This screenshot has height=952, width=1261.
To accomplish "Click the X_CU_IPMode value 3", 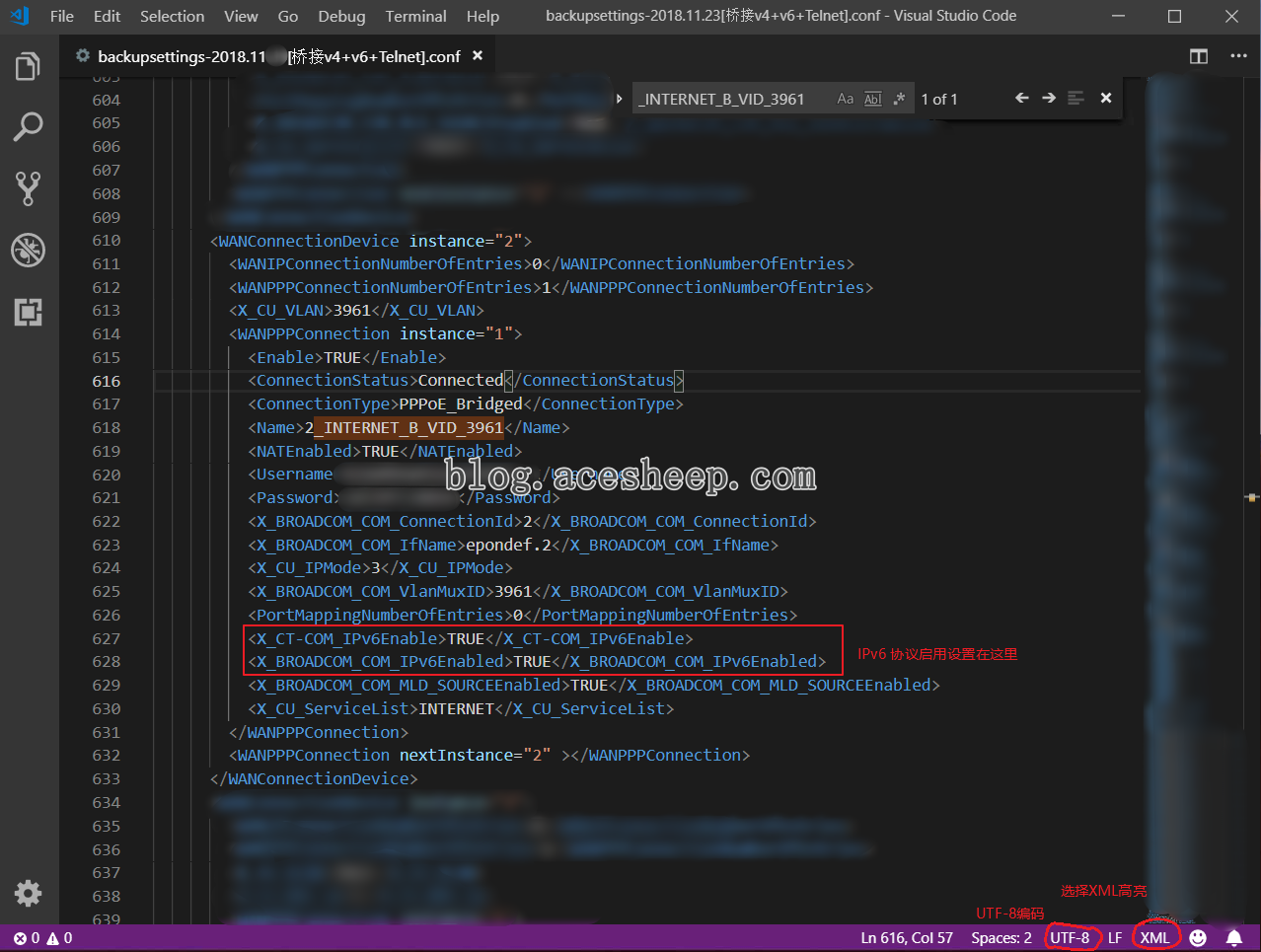I will click(376, 567).
